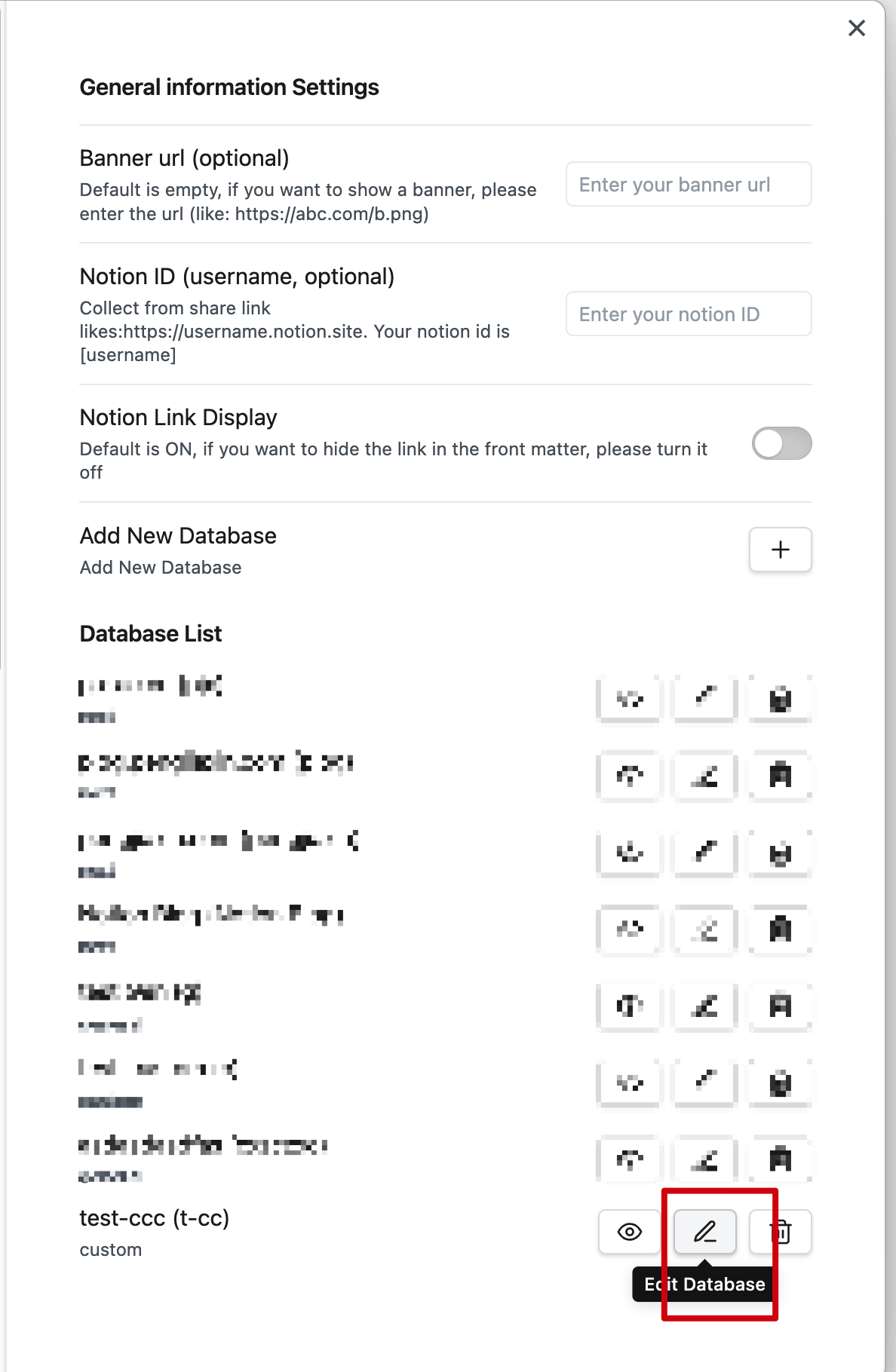
Task: Edit the third database in the list
Action: click(x=704, y=853)
